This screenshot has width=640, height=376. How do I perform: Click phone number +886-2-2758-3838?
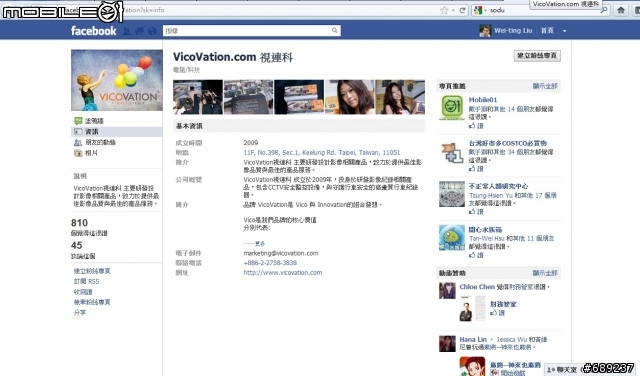coord(270,263)
